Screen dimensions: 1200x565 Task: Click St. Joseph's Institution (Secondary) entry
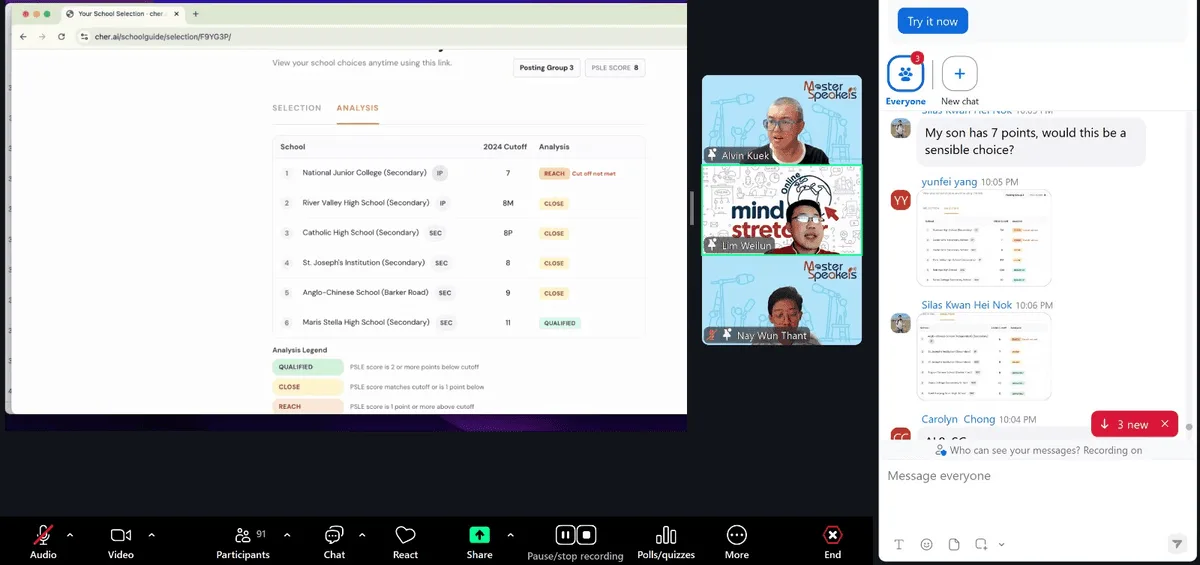tap(363, 263)
